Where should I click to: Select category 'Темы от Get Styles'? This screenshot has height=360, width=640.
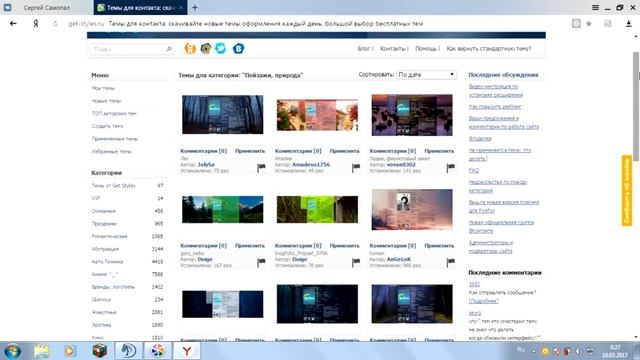pos(113,186)
